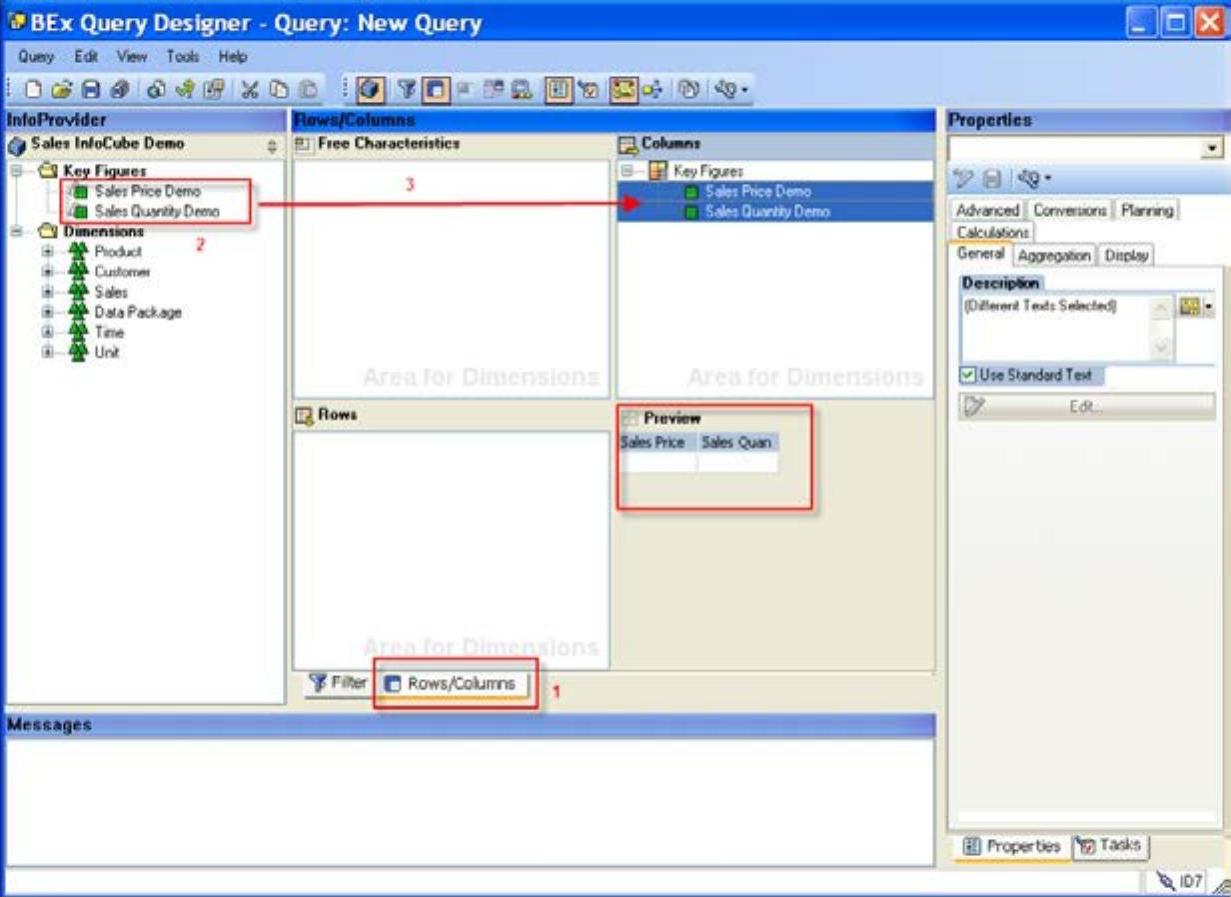Click the scissors Cut icon
The width and height of the screenshot is (1231, 897).
tap(249, 90)
